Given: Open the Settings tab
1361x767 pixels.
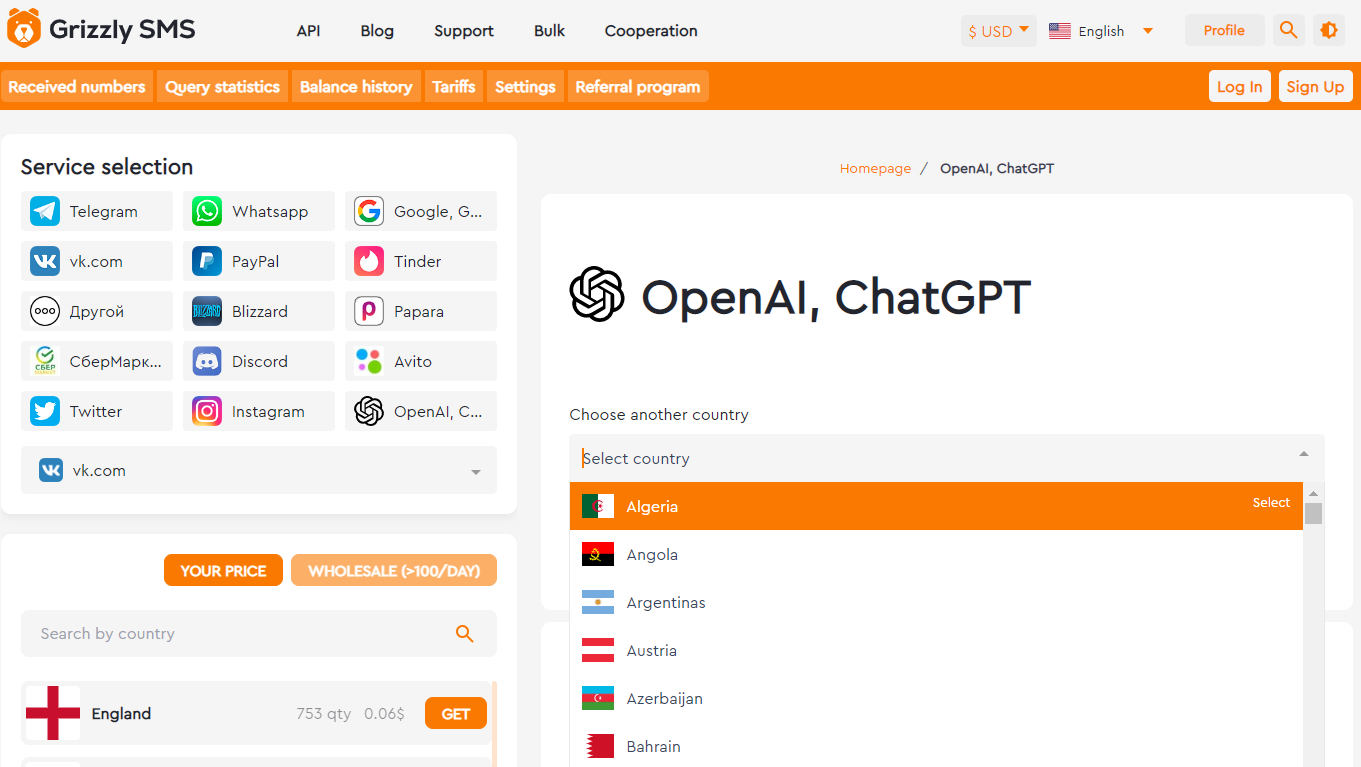Looking at the screenshot, I should tap(525, 86).
